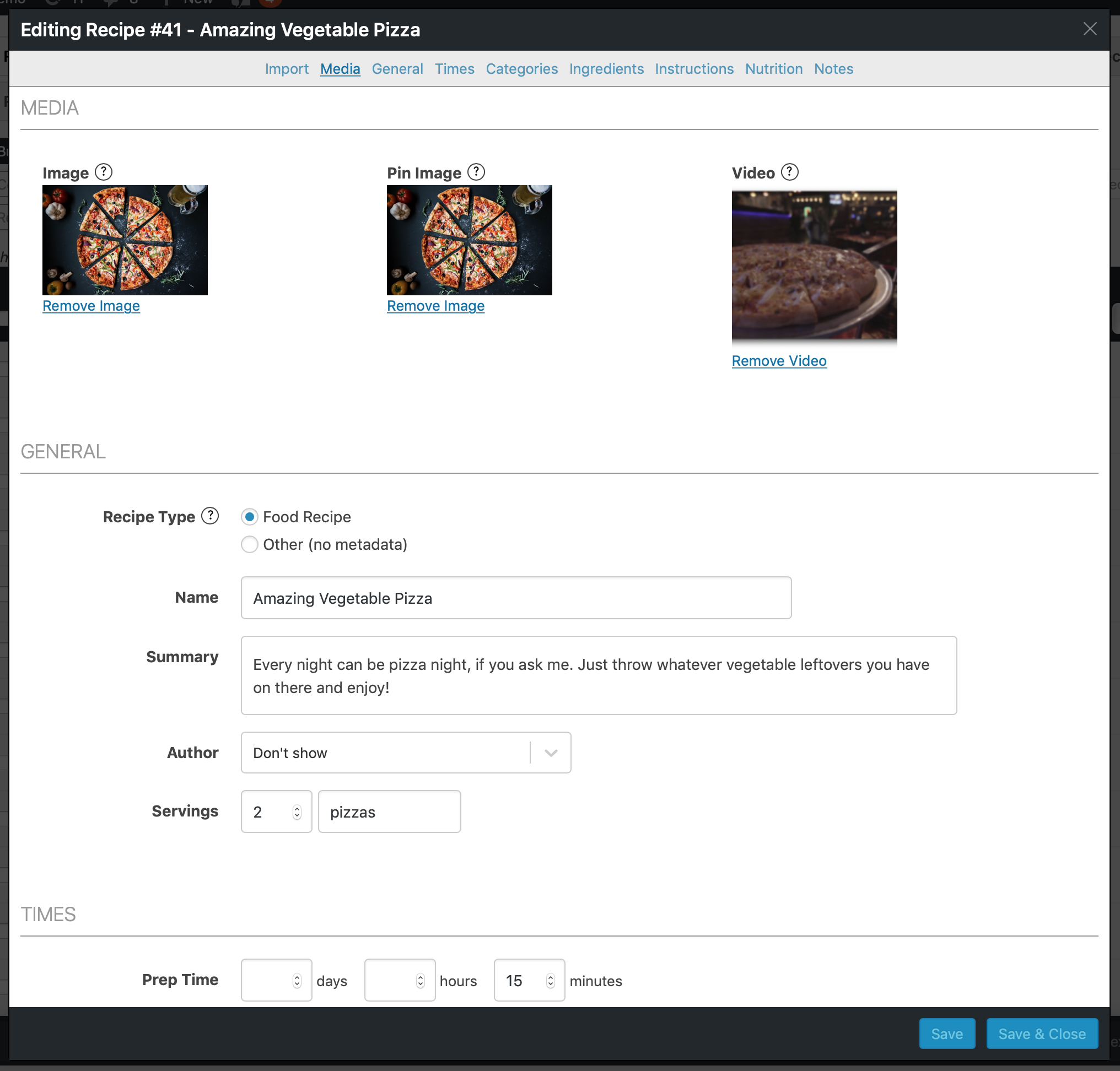The width and height of the screenshot is (1120, 1071).
Task: Click the servings unit field containing pizzas
Action: pos(389,812)
